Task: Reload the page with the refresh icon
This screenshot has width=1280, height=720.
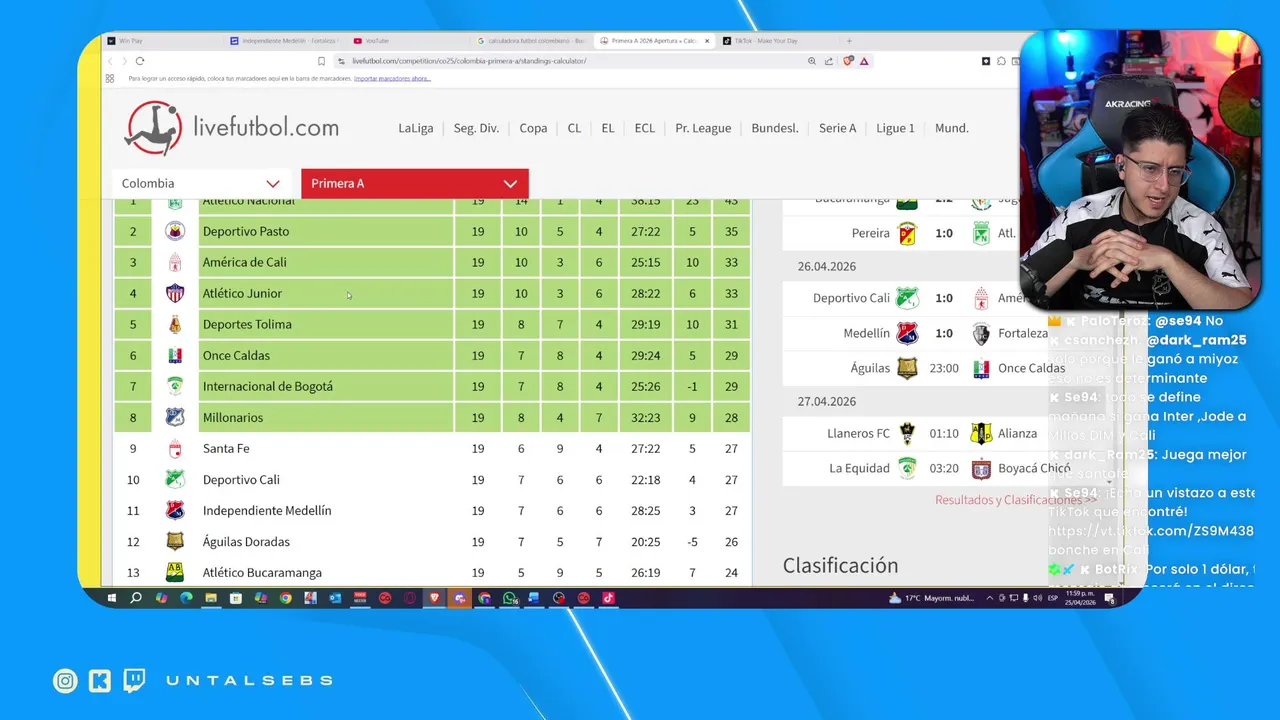Action: coord(140,61)
